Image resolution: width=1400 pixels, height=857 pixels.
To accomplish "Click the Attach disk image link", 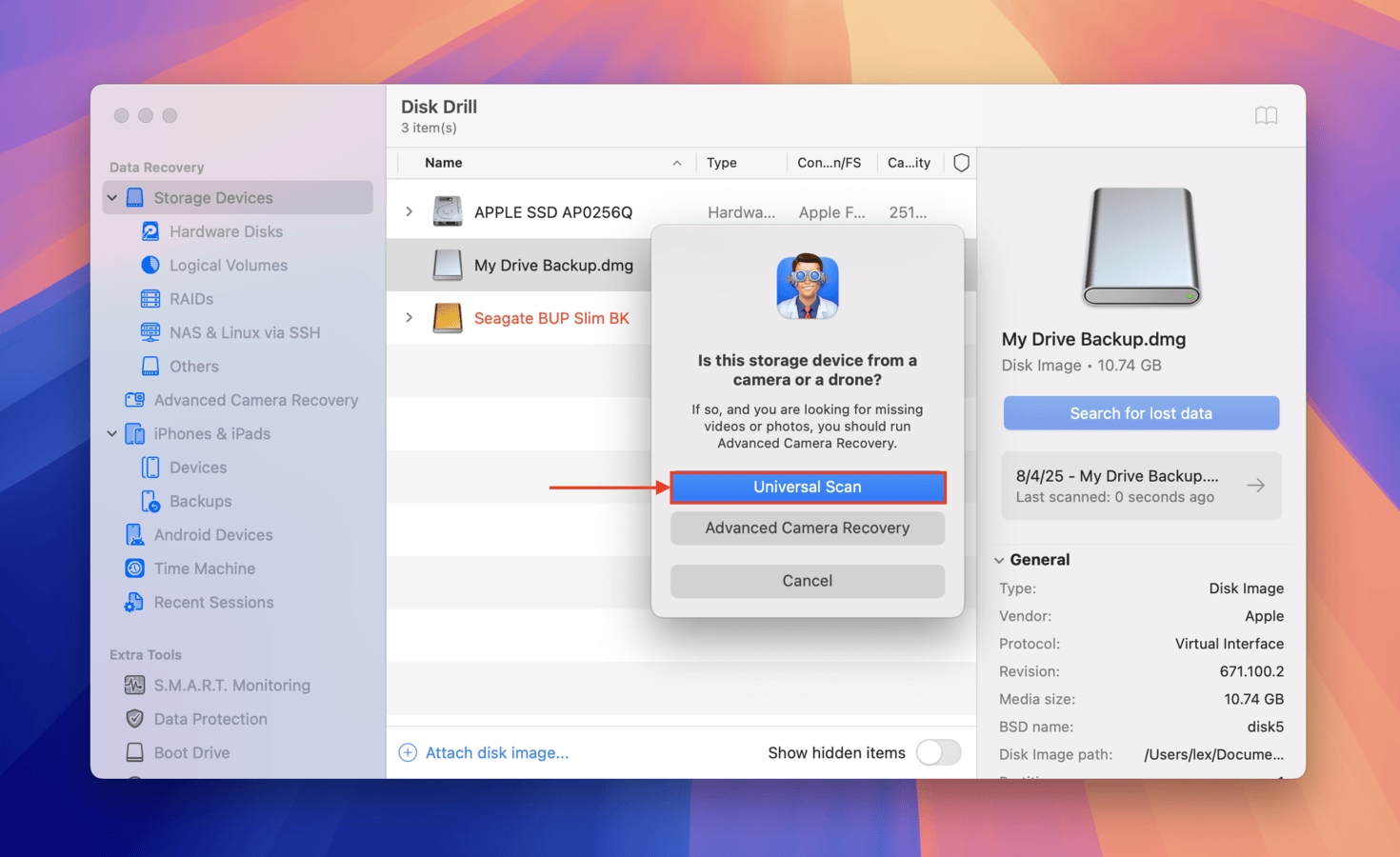I will pyautogui.click(x=497, y=752).
